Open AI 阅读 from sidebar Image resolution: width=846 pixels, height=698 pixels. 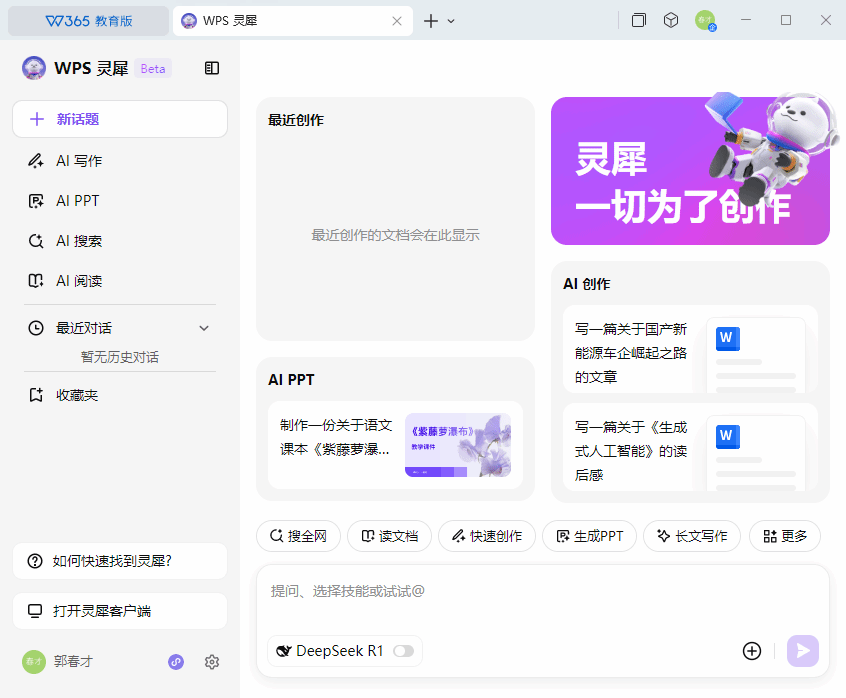coord(79,281)
